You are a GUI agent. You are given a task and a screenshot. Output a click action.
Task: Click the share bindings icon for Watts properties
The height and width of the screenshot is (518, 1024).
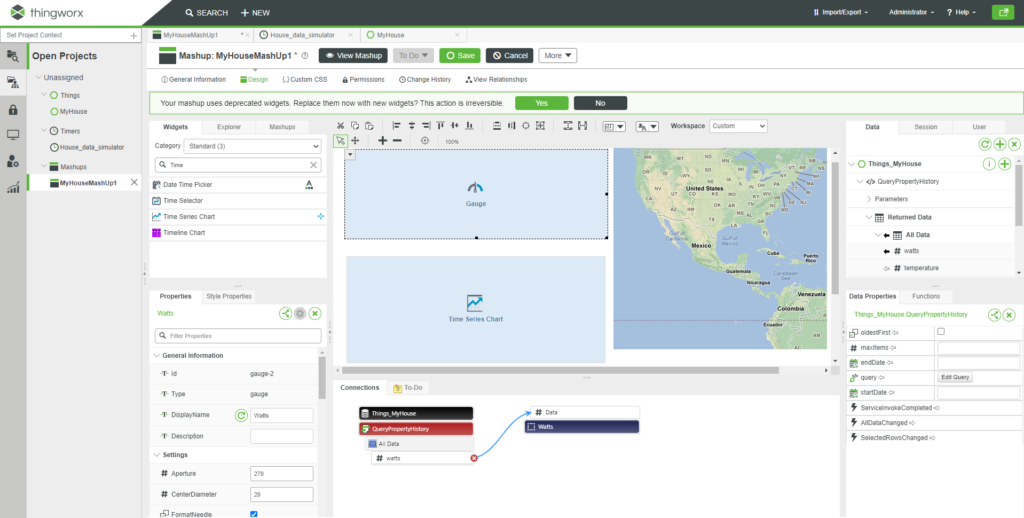tap(285, 314)
